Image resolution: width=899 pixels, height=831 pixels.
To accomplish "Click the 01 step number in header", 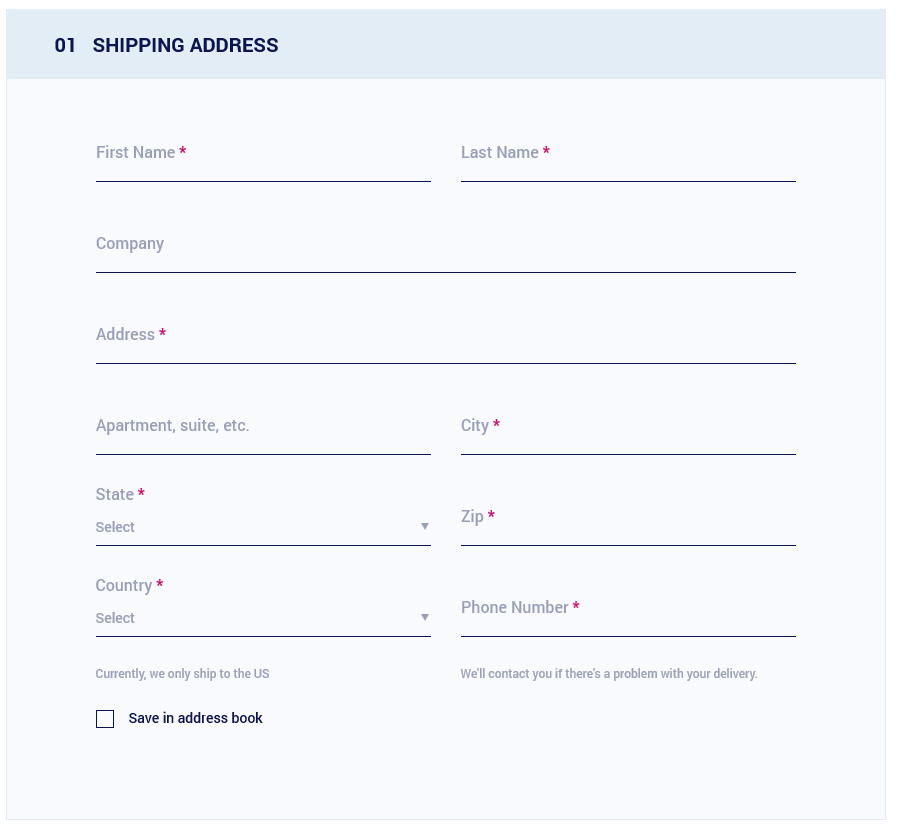I will pos(65,45).
